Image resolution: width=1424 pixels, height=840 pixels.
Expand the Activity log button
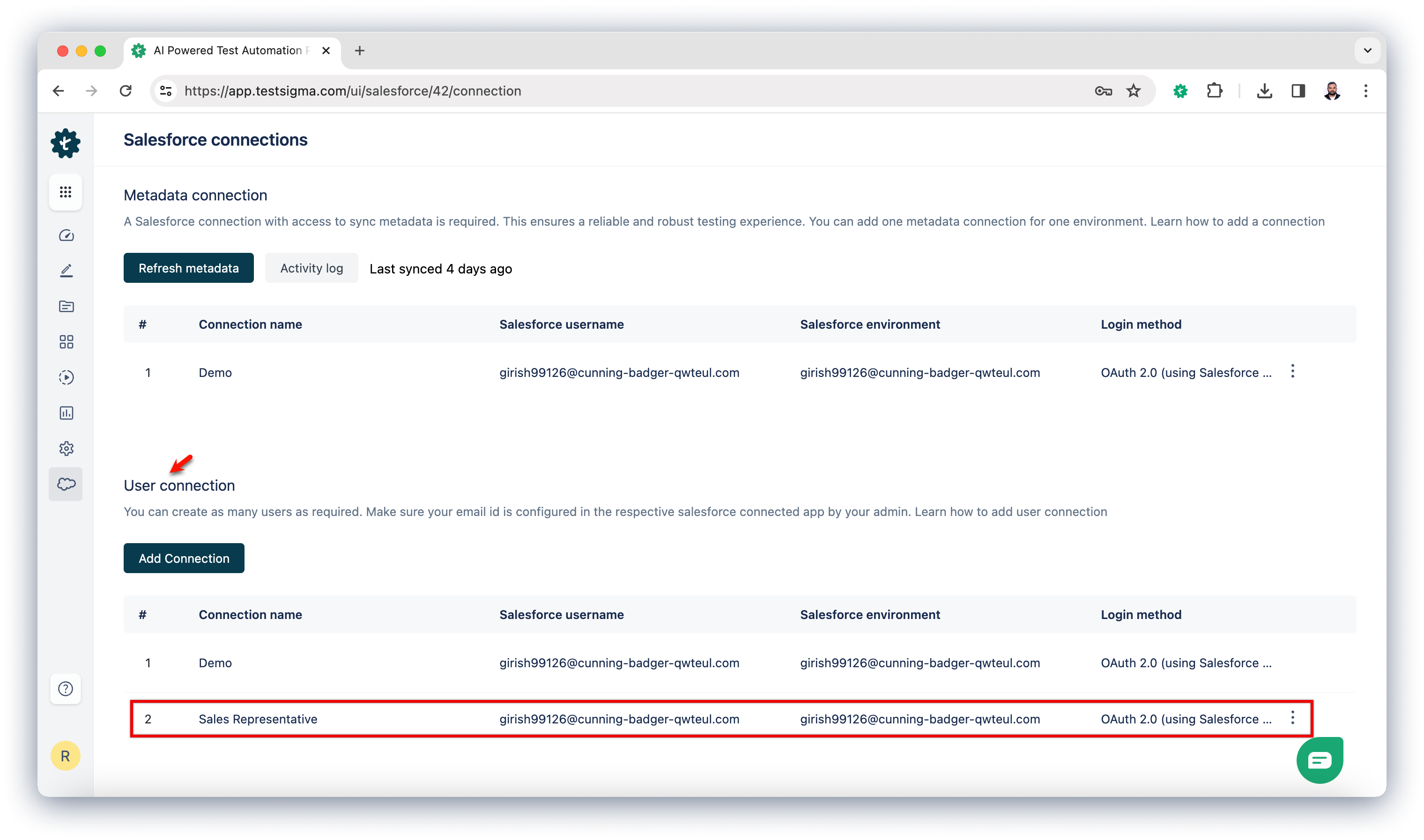pyautogui.click(x=311, y=268)
